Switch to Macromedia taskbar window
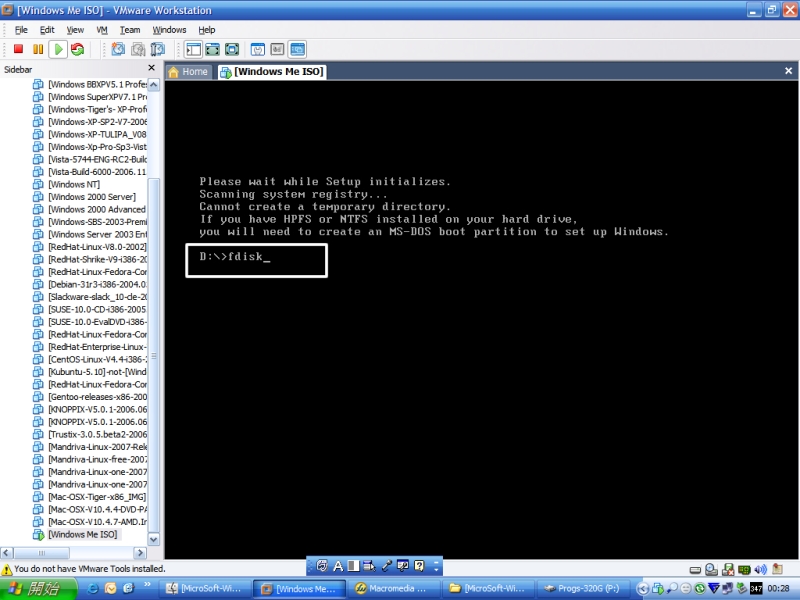 point(392,589)
